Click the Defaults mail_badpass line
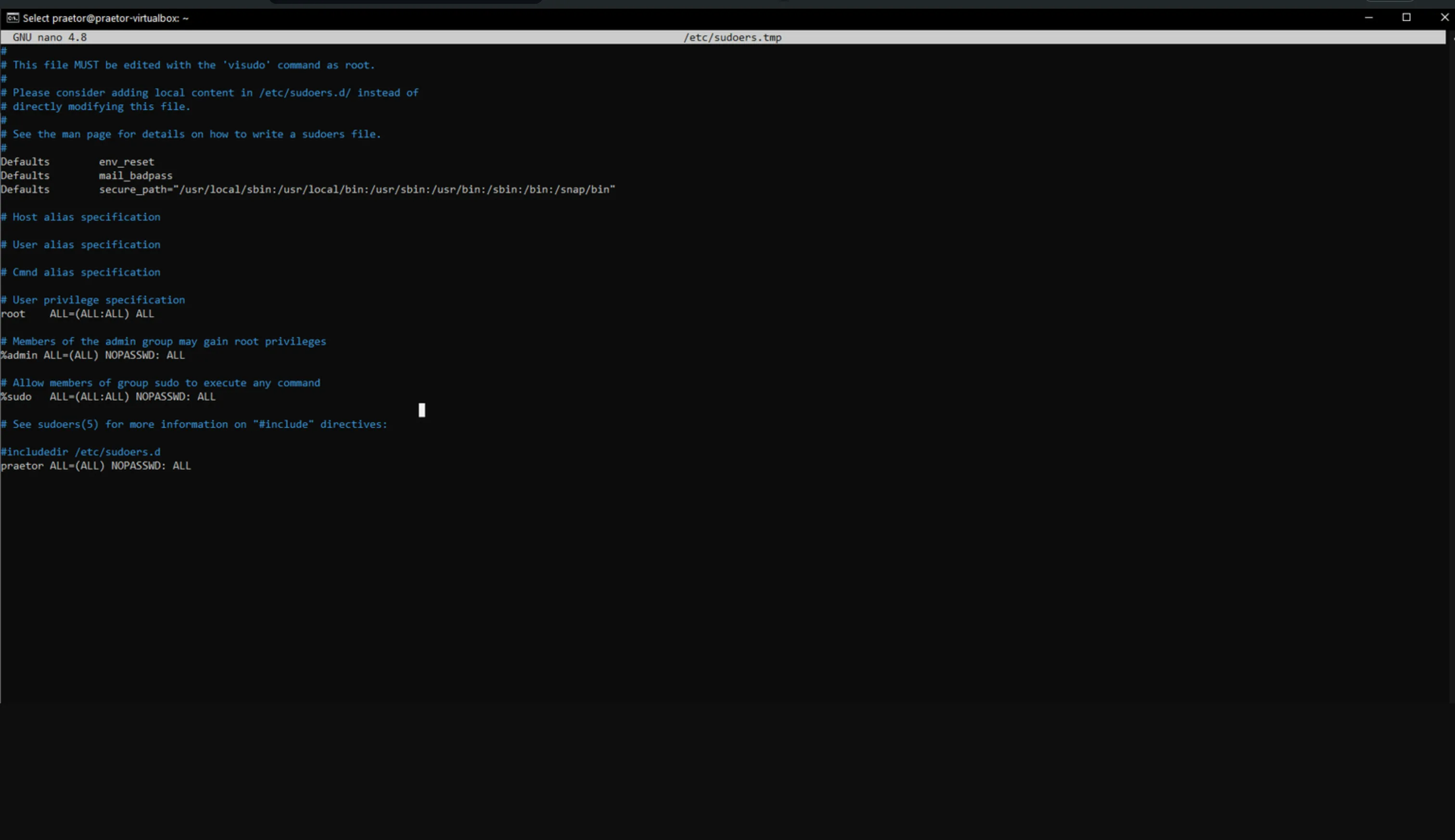This screenshot has width=1455, height=840. [87, 176]
